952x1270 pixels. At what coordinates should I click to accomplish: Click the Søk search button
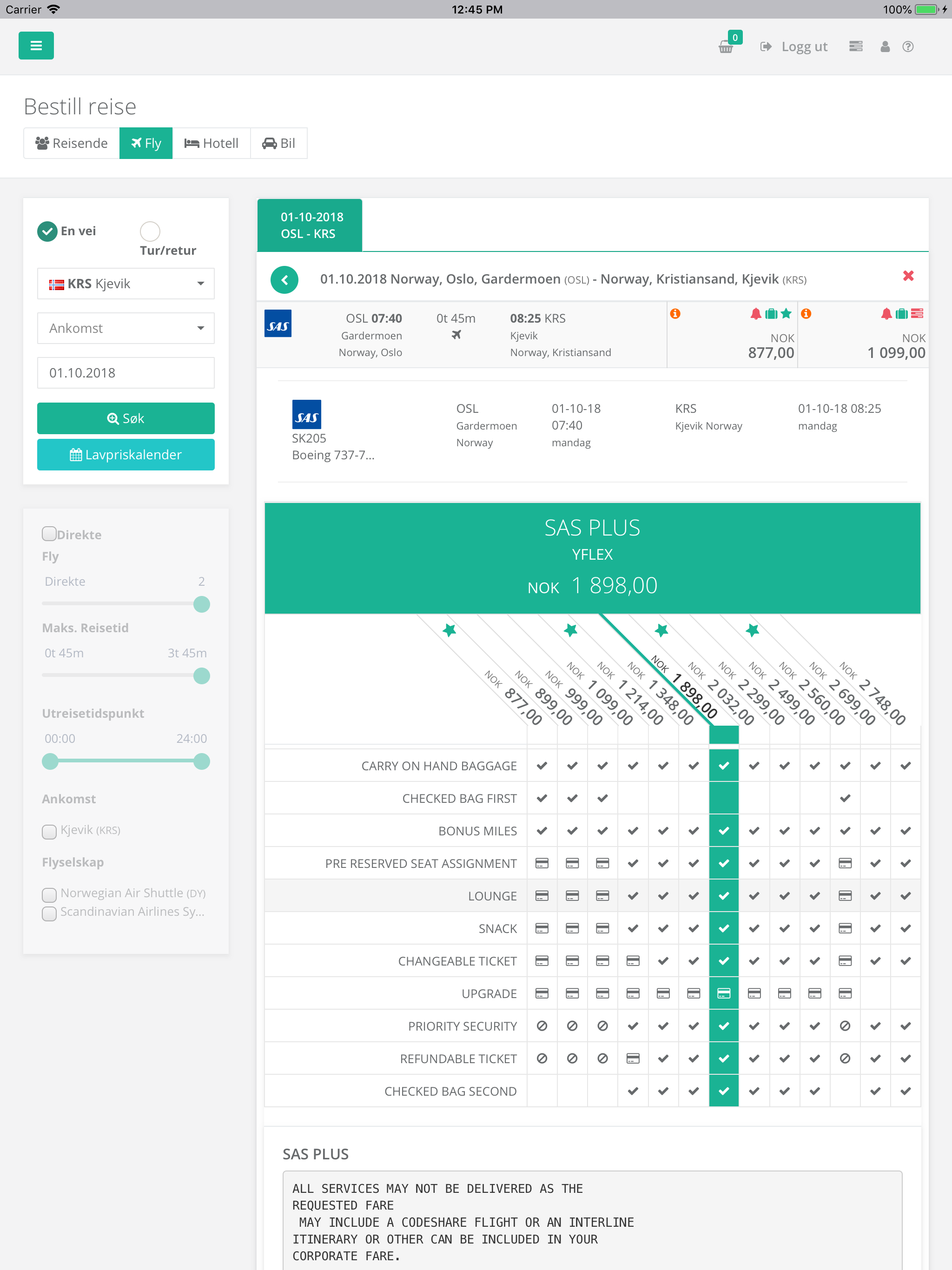tap(126, 418)
